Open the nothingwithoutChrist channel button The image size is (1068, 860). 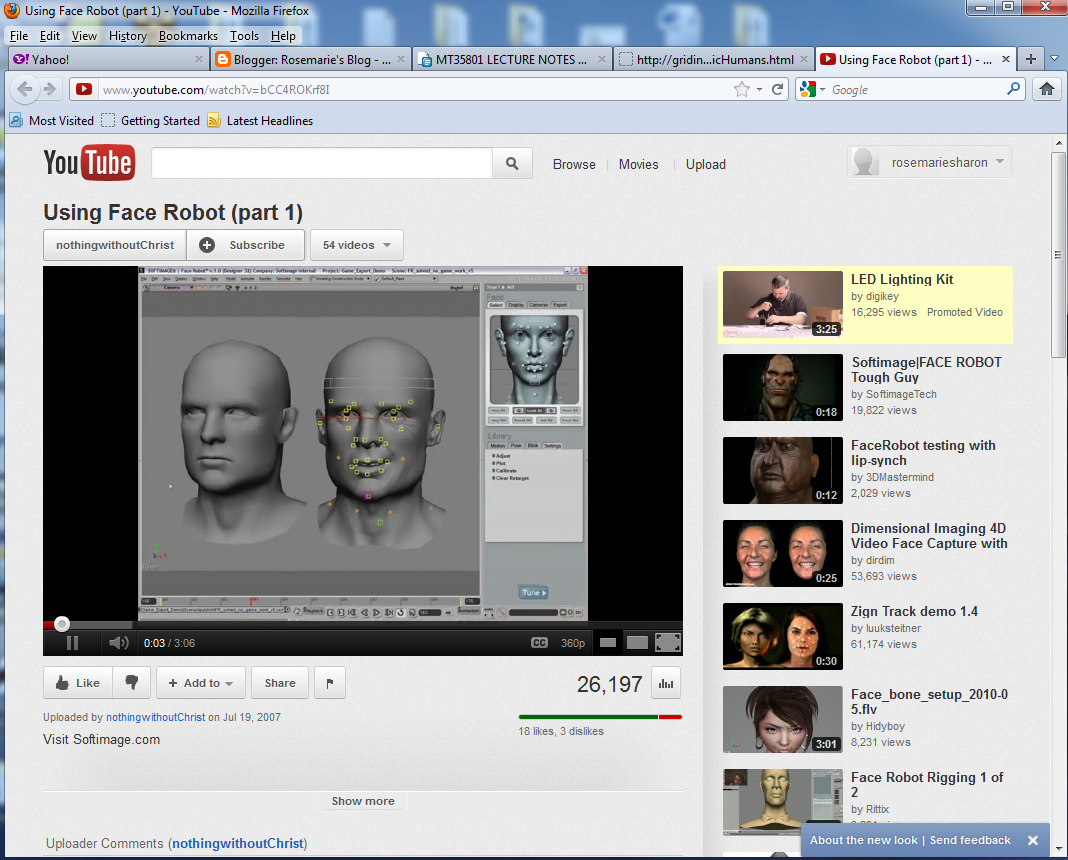coord(115,245)
